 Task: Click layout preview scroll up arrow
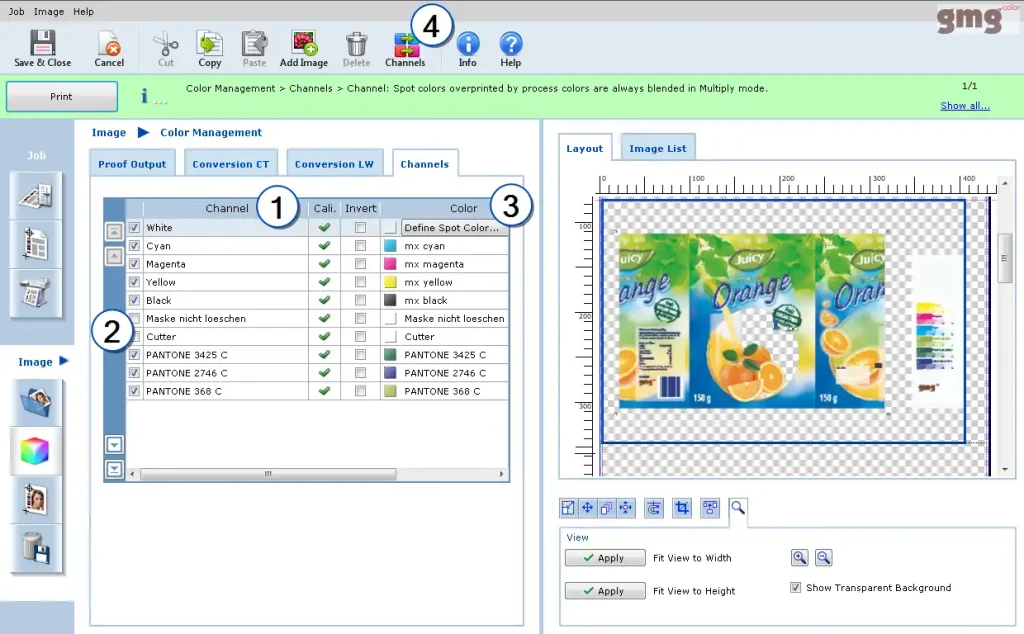[1005, 183]
